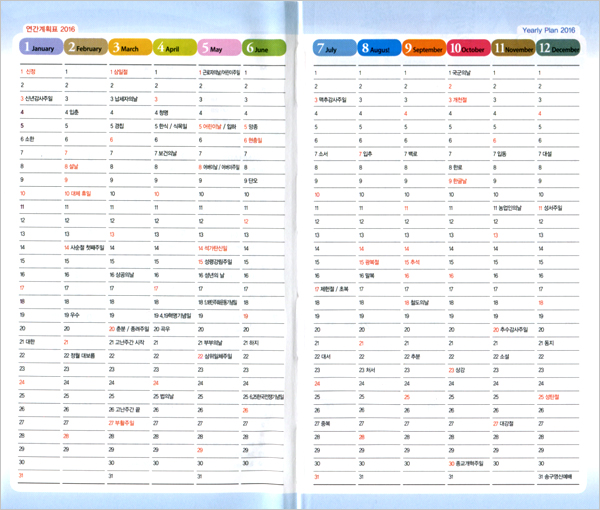This screenshot has height=510, width=600.
Task: Select September '22 추분' entry
Action: tap(412, 357)
